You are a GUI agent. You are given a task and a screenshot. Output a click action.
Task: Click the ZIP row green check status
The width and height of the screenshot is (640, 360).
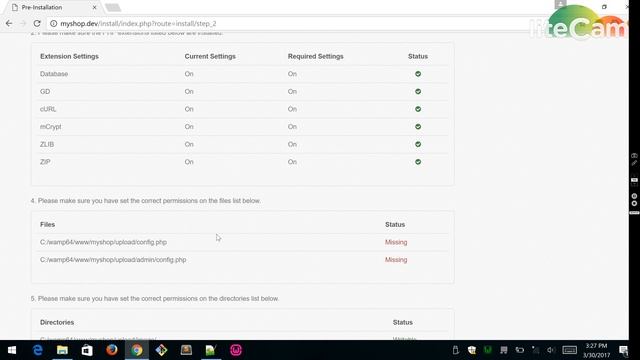(x=418, y=162)
